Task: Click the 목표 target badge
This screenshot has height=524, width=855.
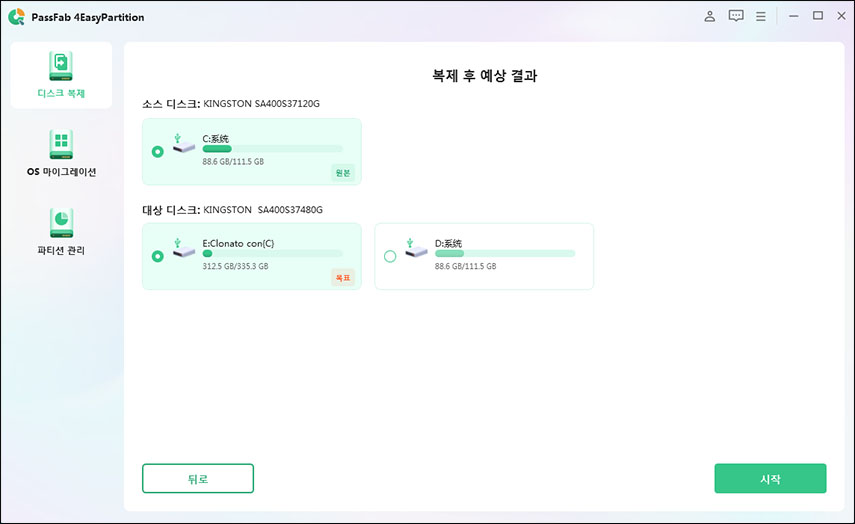Action: 343,278
